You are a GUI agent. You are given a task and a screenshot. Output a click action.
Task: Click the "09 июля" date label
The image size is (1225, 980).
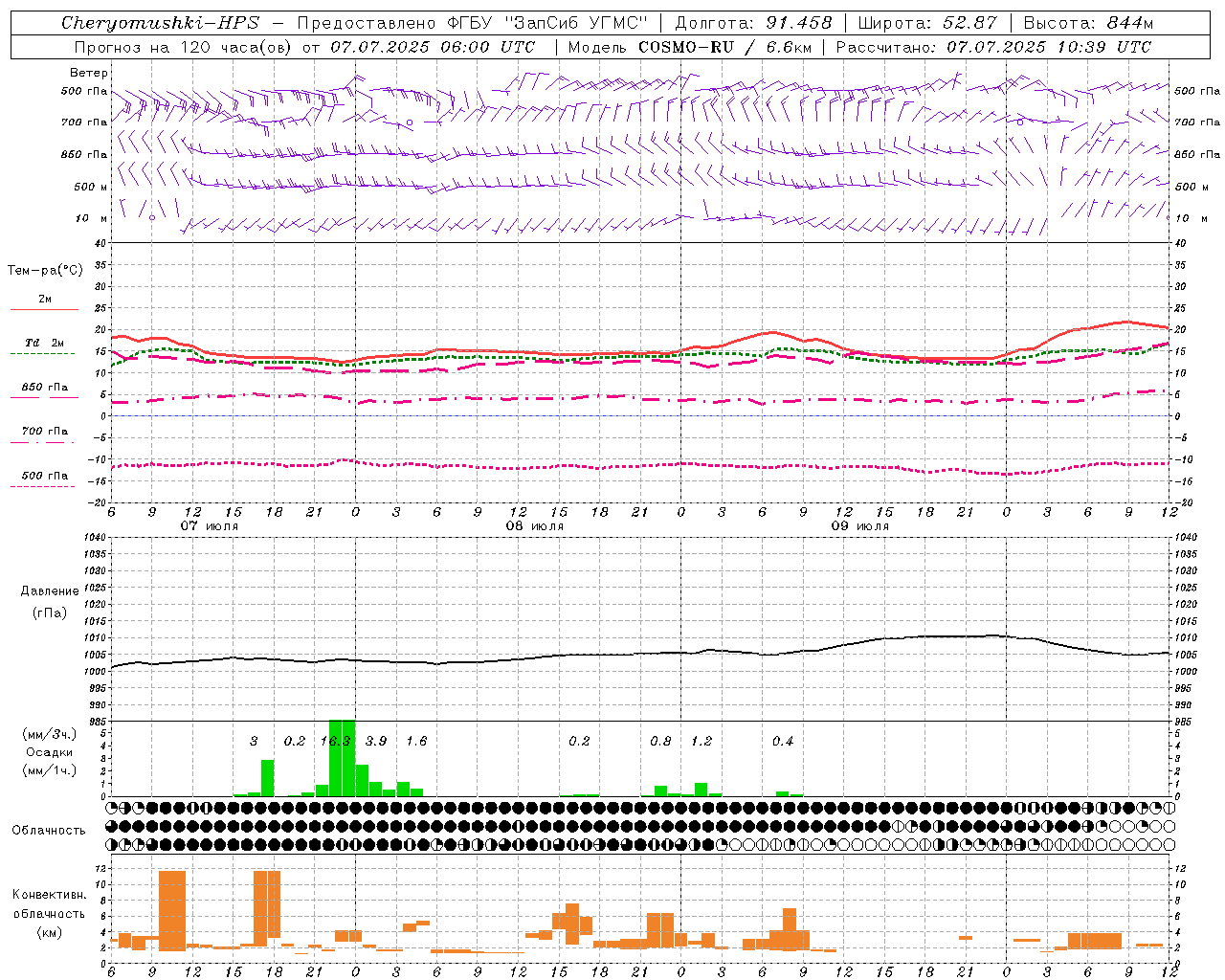tap(860, 526)
